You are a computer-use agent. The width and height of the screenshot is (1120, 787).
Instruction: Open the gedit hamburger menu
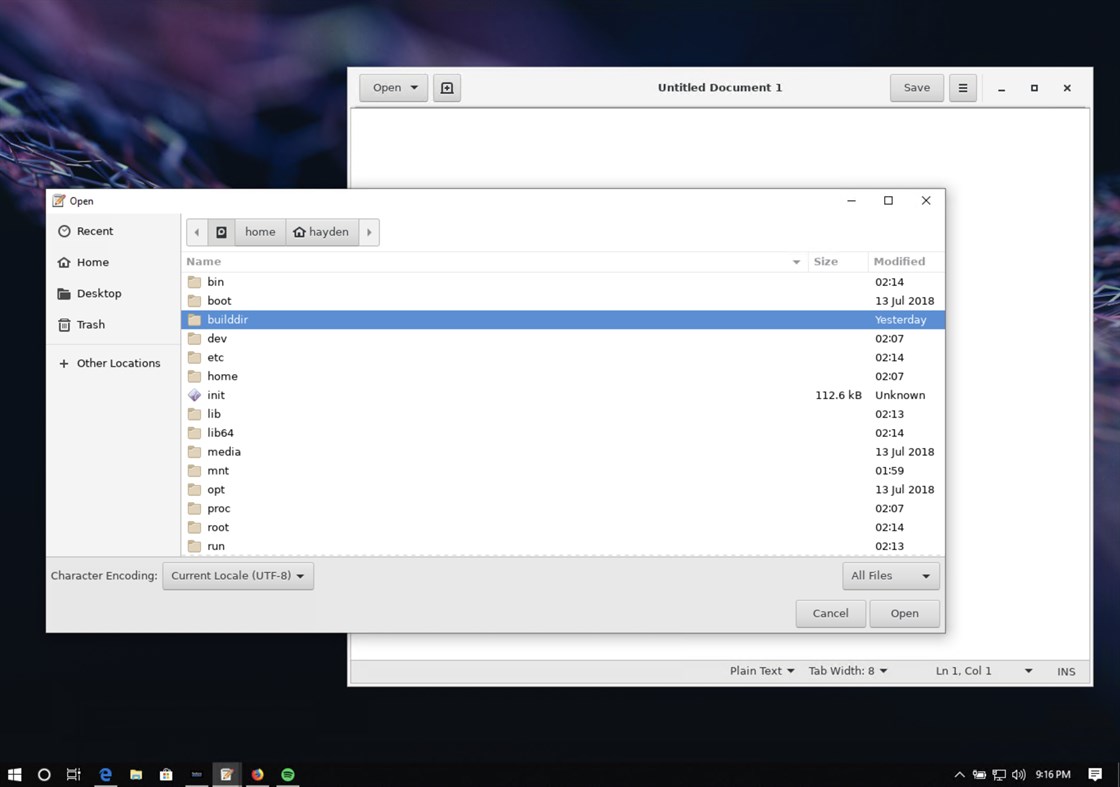(x=962, y=87)
